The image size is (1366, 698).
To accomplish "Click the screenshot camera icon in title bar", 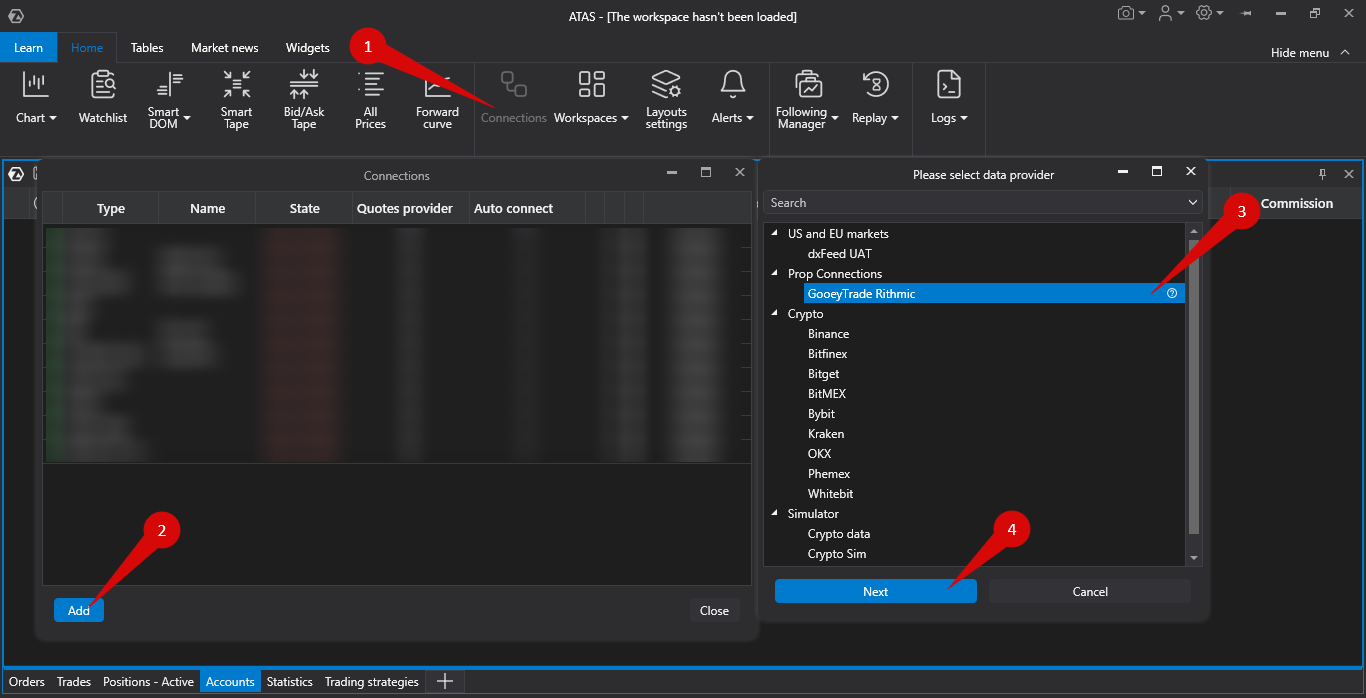I will 1126,13.
